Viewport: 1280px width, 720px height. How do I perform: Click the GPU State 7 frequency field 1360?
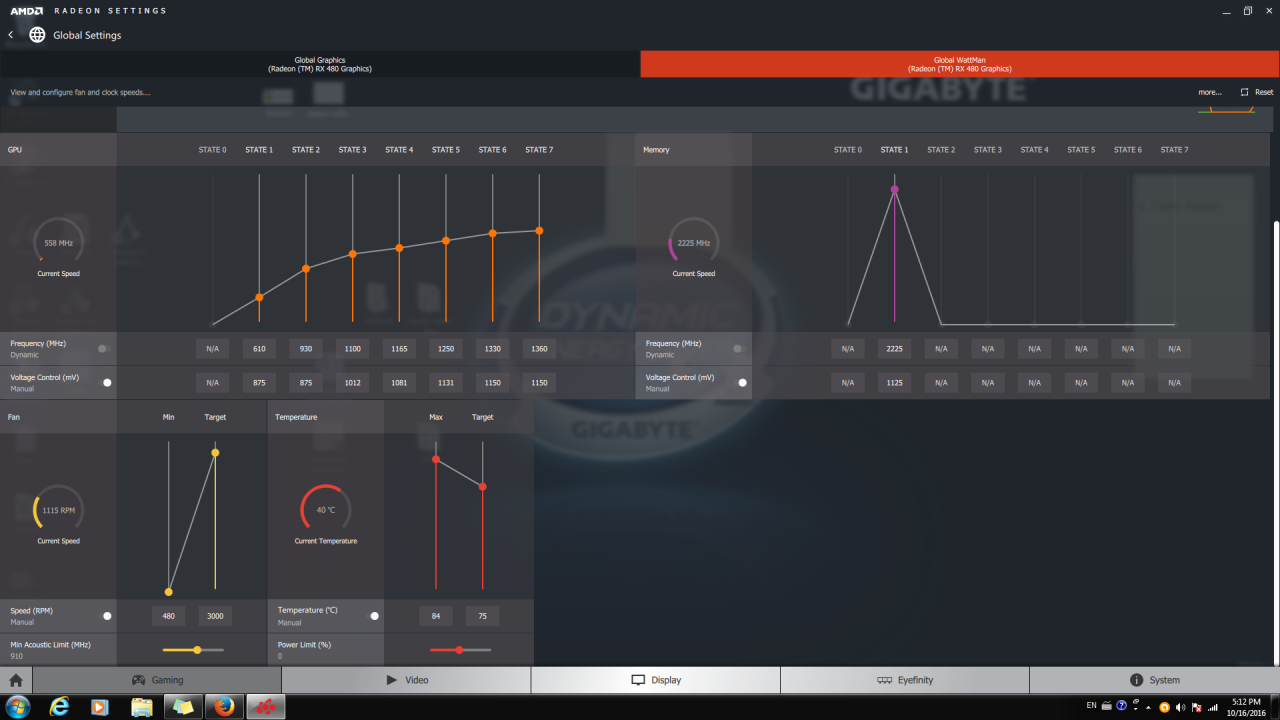539,349
